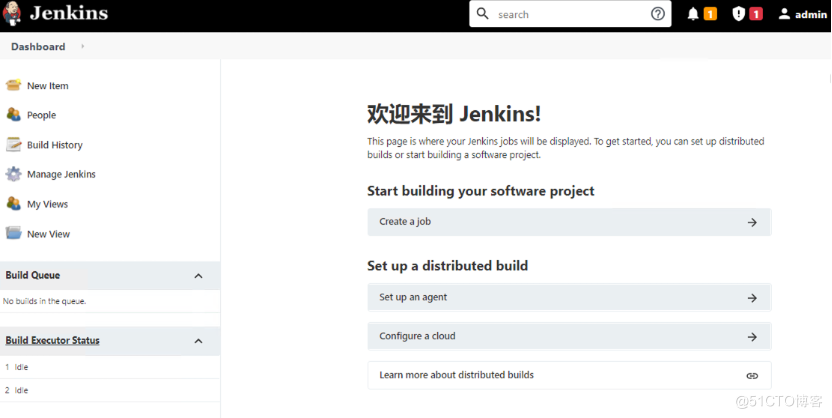Expand the Dashboard breadcrumb arrow

(x=83, y=46)
